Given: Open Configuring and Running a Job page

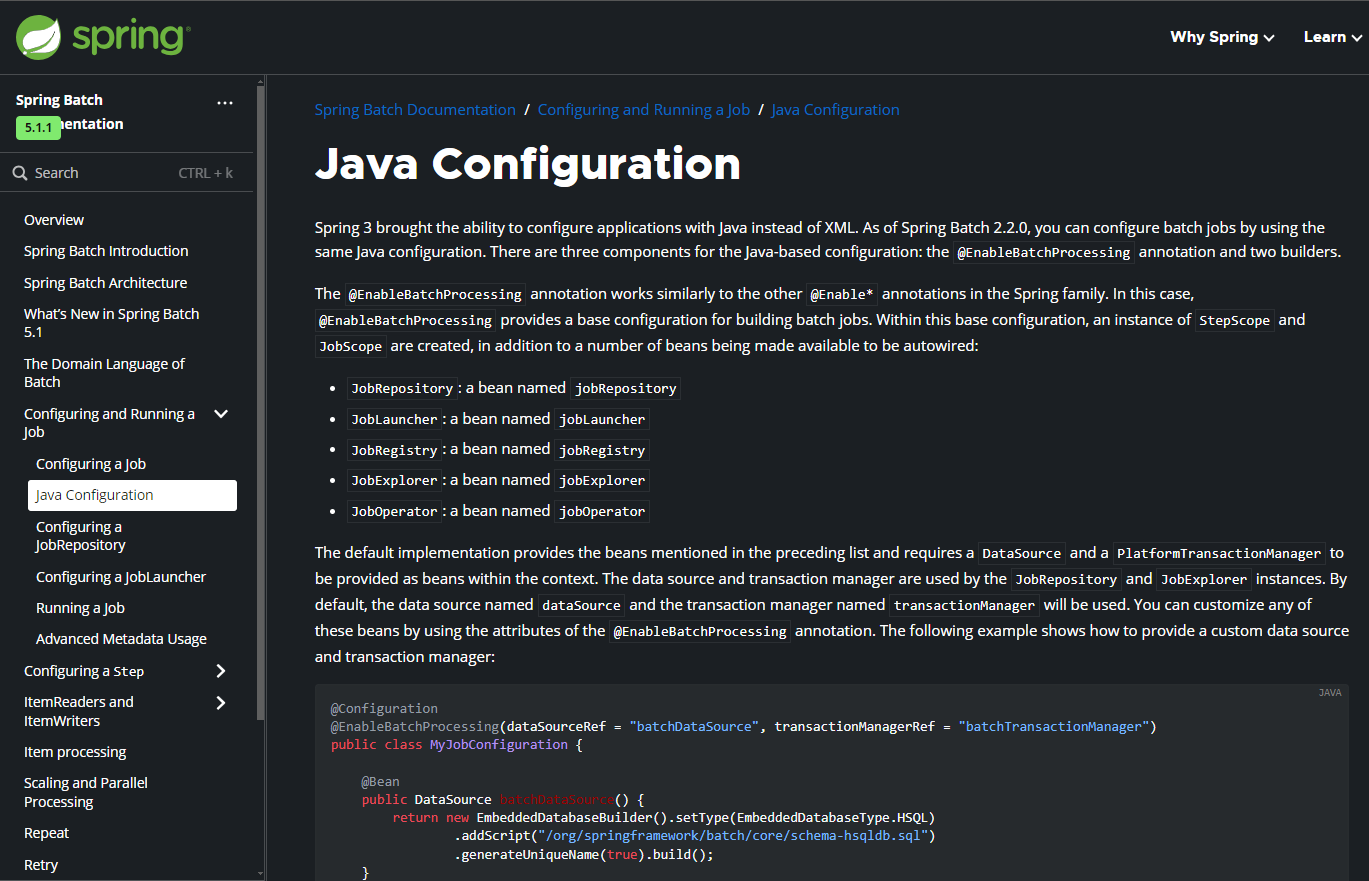Looking at the screenshot, I should 109,423.
